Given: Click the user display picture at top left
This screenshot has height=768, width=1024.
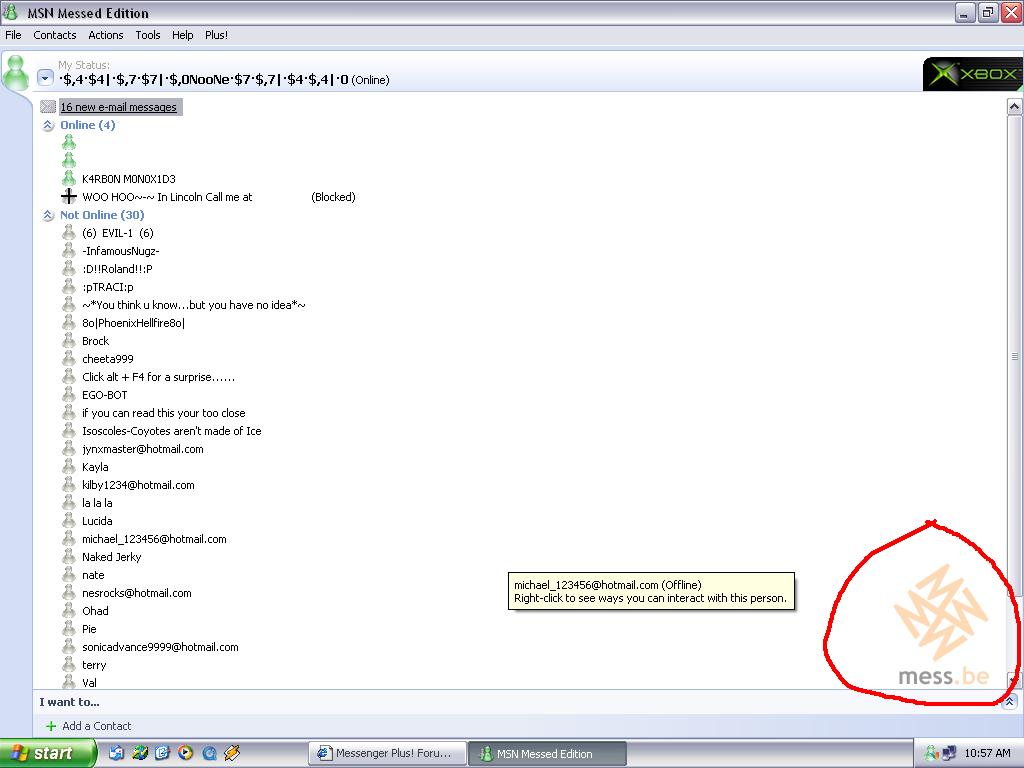Looking at the screenshot, I should [x=17, y=73].
